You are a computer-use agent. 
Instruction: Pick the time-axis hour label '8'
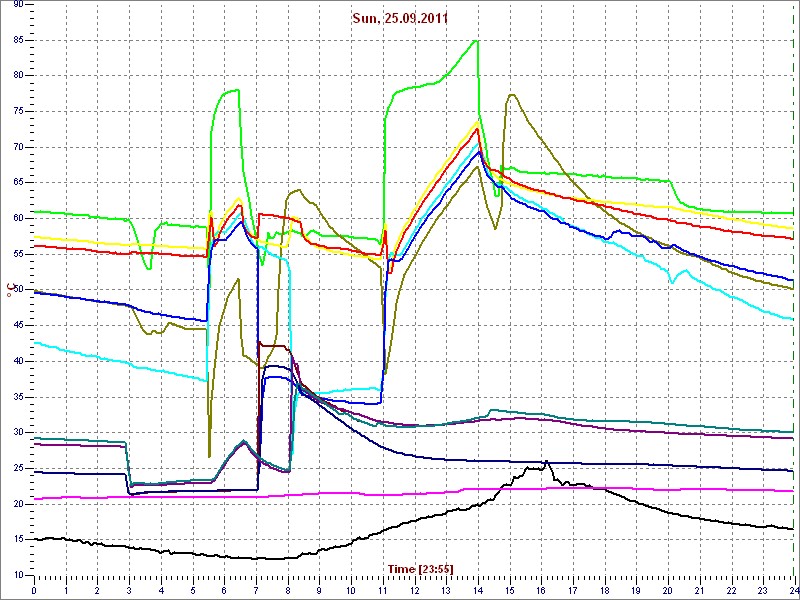pos(288,590)
